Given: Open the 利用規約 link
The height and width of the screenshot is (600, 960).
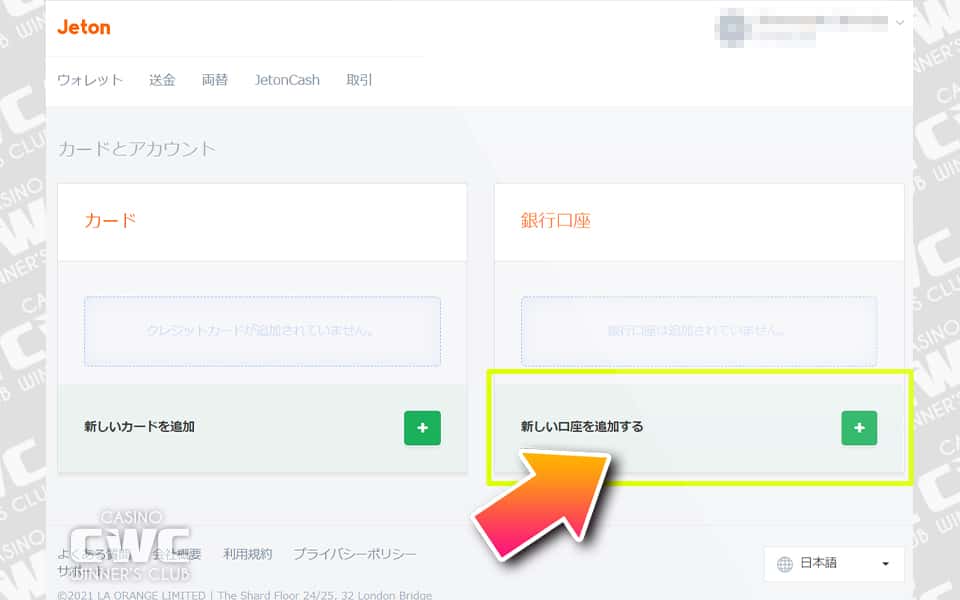Looking at the screenshot, I should coord(247,554).
